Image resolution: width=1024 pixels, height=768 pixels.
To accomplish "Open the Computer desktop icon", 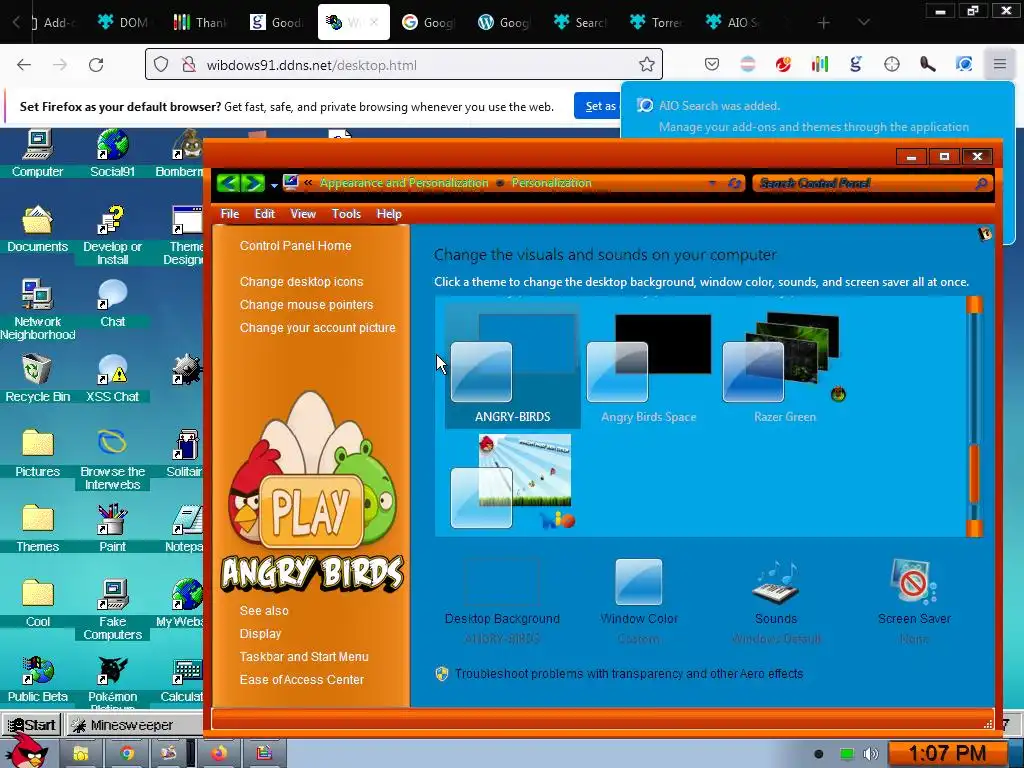I will (x=37, y=153).
